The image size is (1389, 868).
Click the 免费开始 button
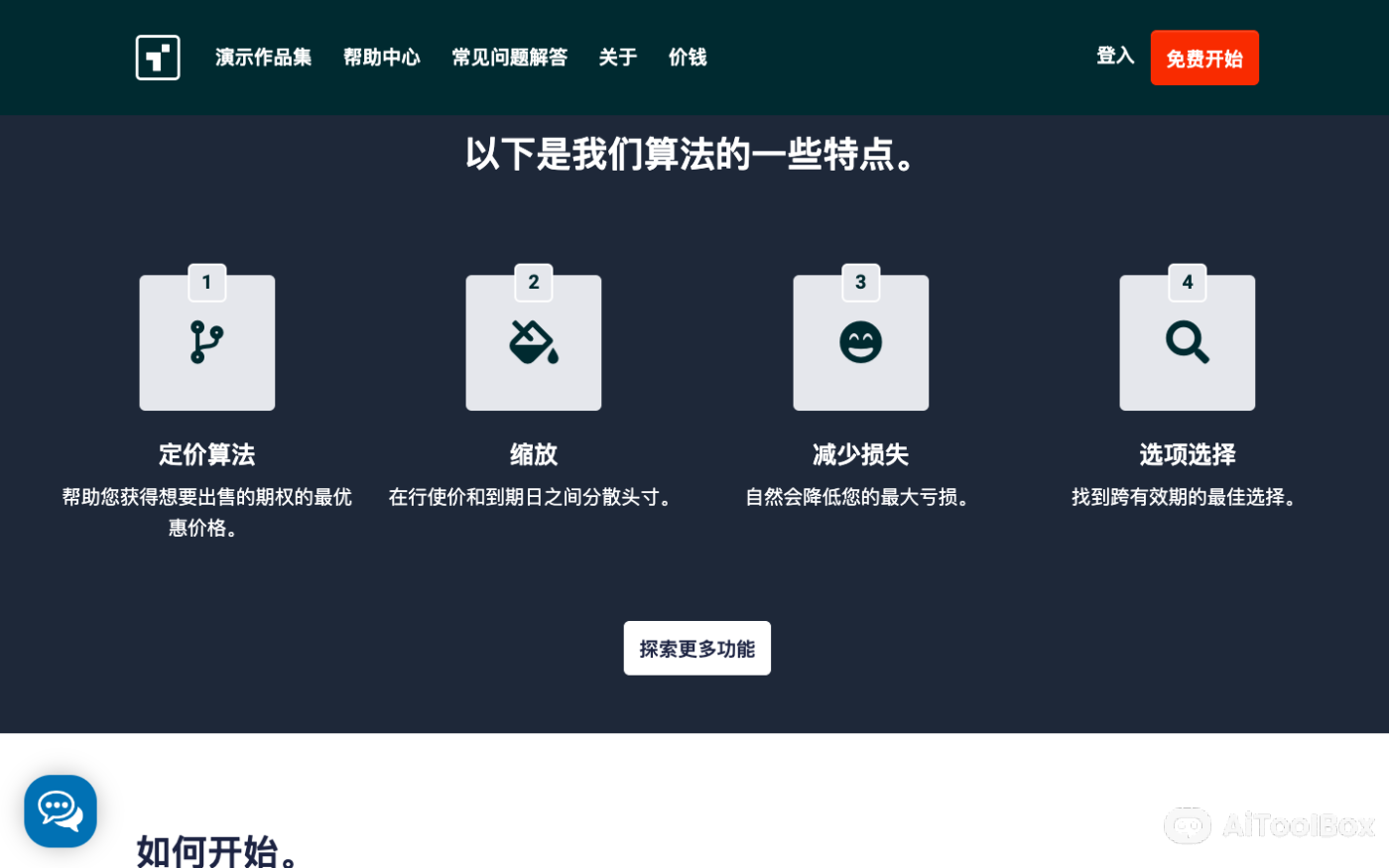tap(1204, 57)
